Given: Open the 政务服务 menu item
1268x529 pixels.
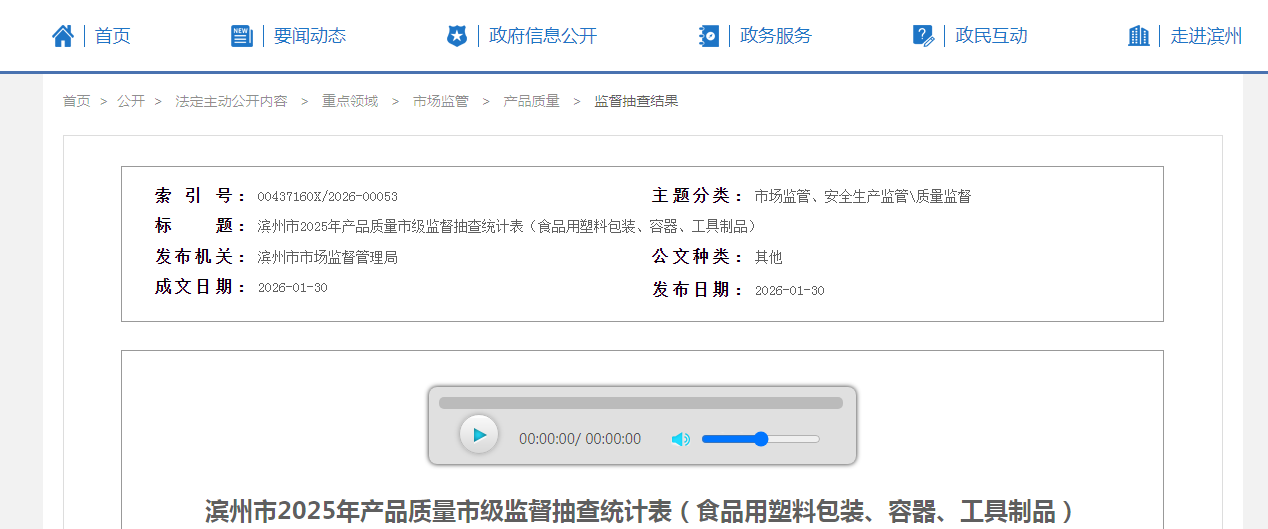Looking at the screenshot, I should 776,36.
